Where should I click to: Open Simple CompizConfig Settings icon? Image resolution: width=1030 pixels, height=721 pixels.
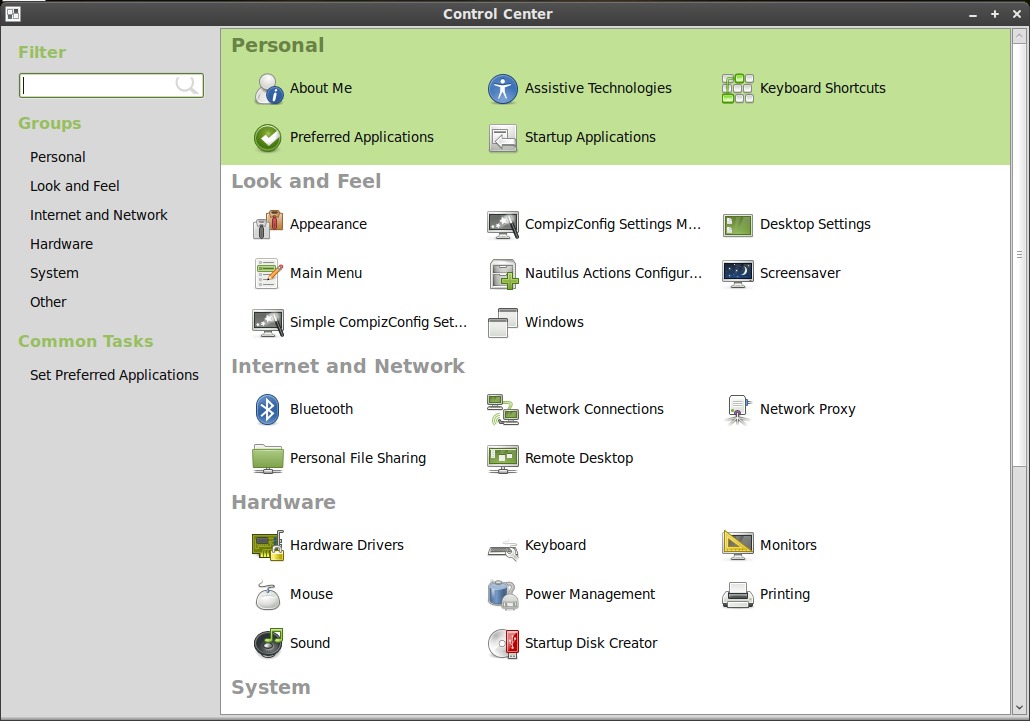[268, 322]
